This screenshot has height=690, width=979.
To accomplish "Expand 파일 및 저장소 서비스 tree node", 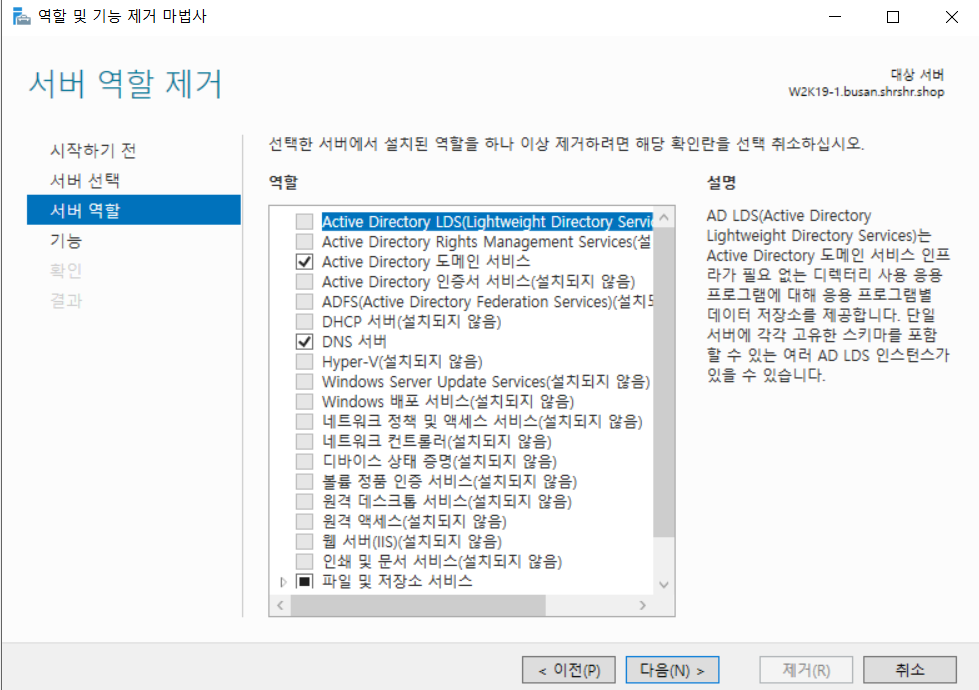I will [283, 582].
